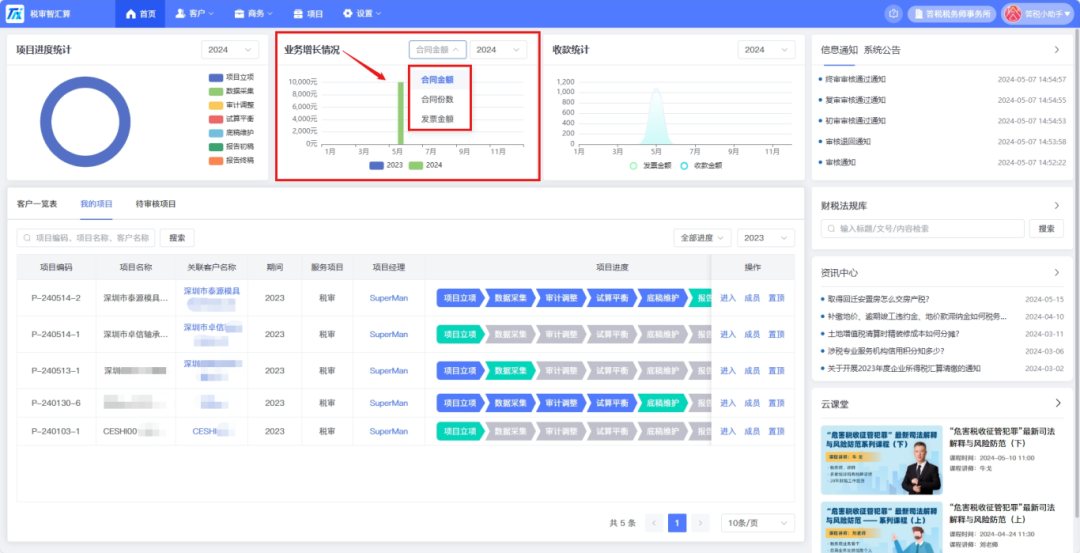The image size is (1080, 553).
Task: Expand the 全部进度 dropdown
Action: 702,238
